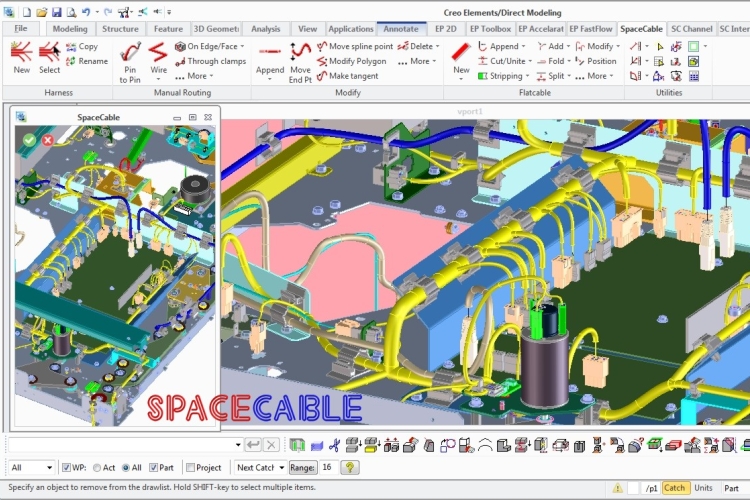Image resolution: width=750 pixels, height=500 pixels.
Task: Click the New document icon
Action: [x=27, y=12]
